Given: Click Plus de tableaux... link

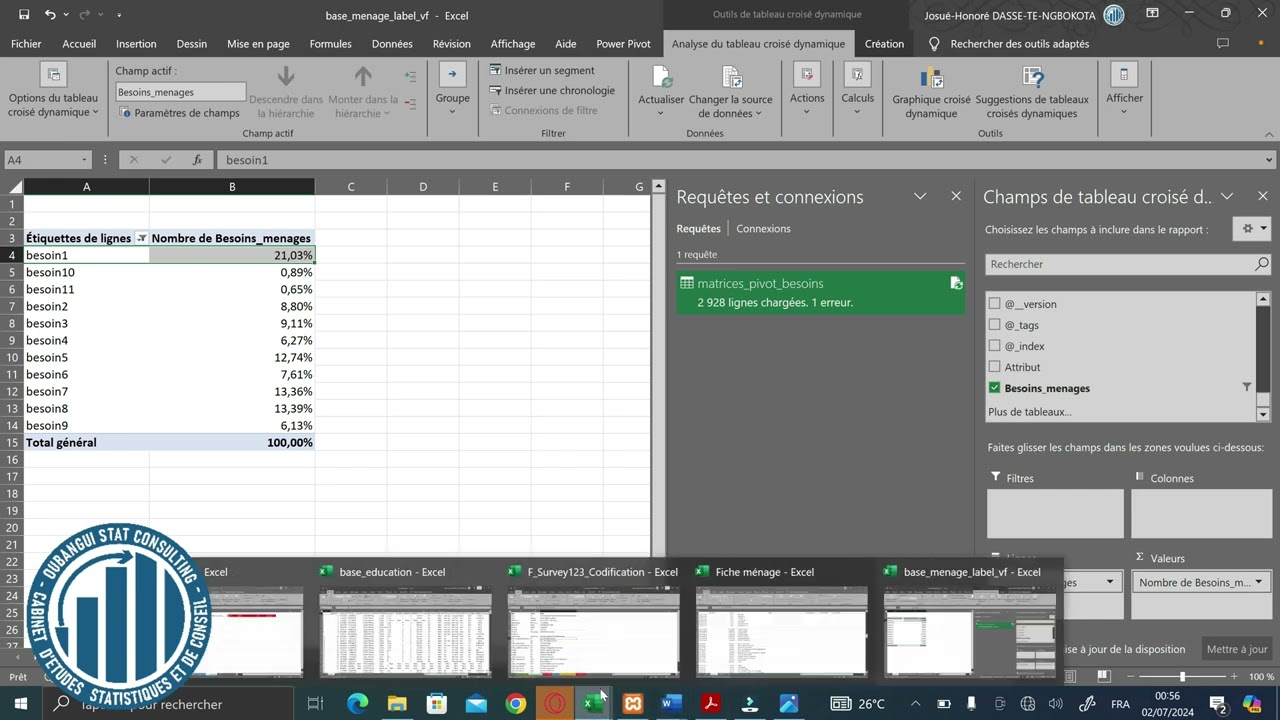Looking at the screenshot, I should 1030,412.
